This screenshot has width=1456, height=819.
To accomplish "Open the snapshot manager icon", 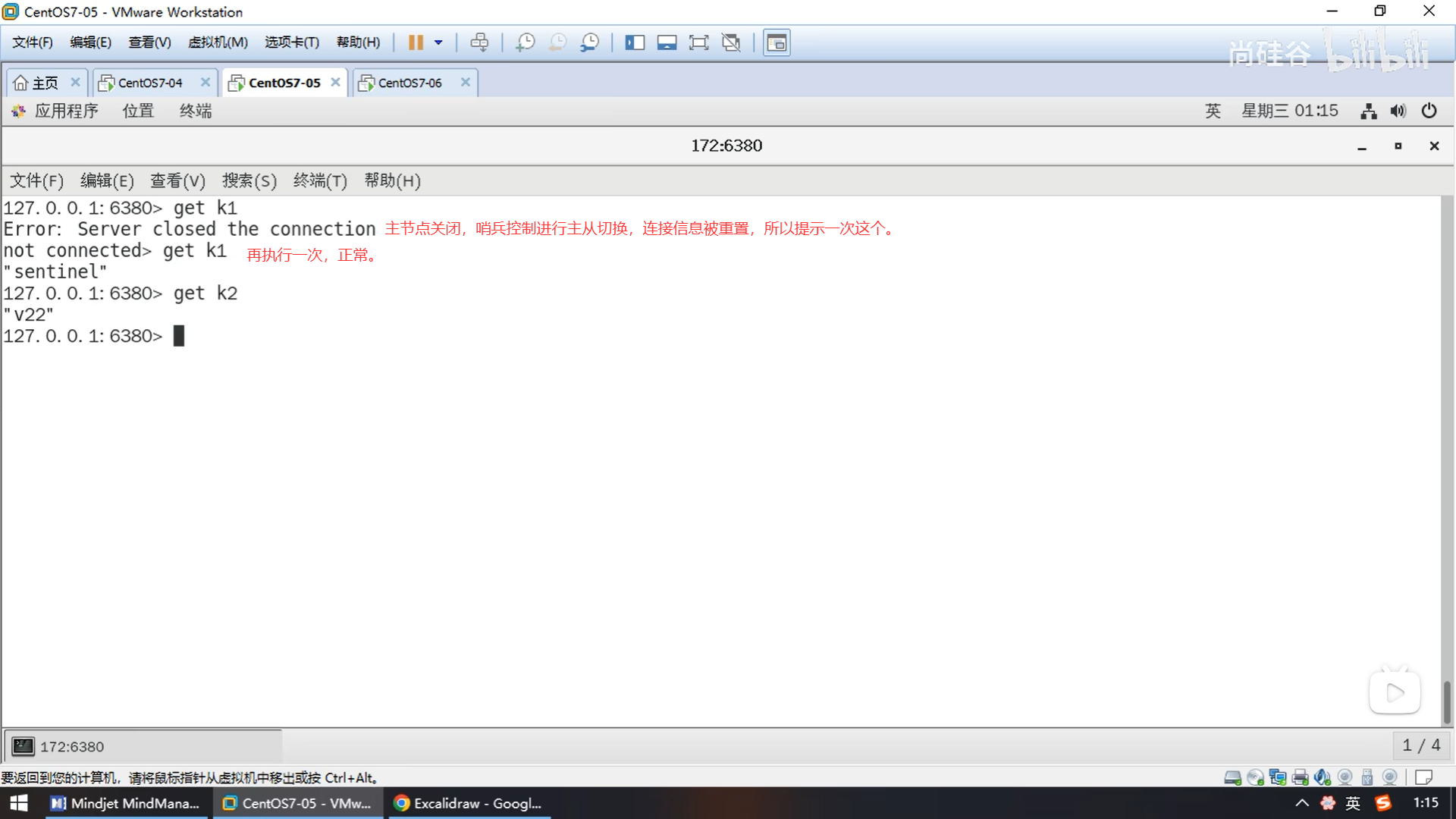I will click(589, 42).
